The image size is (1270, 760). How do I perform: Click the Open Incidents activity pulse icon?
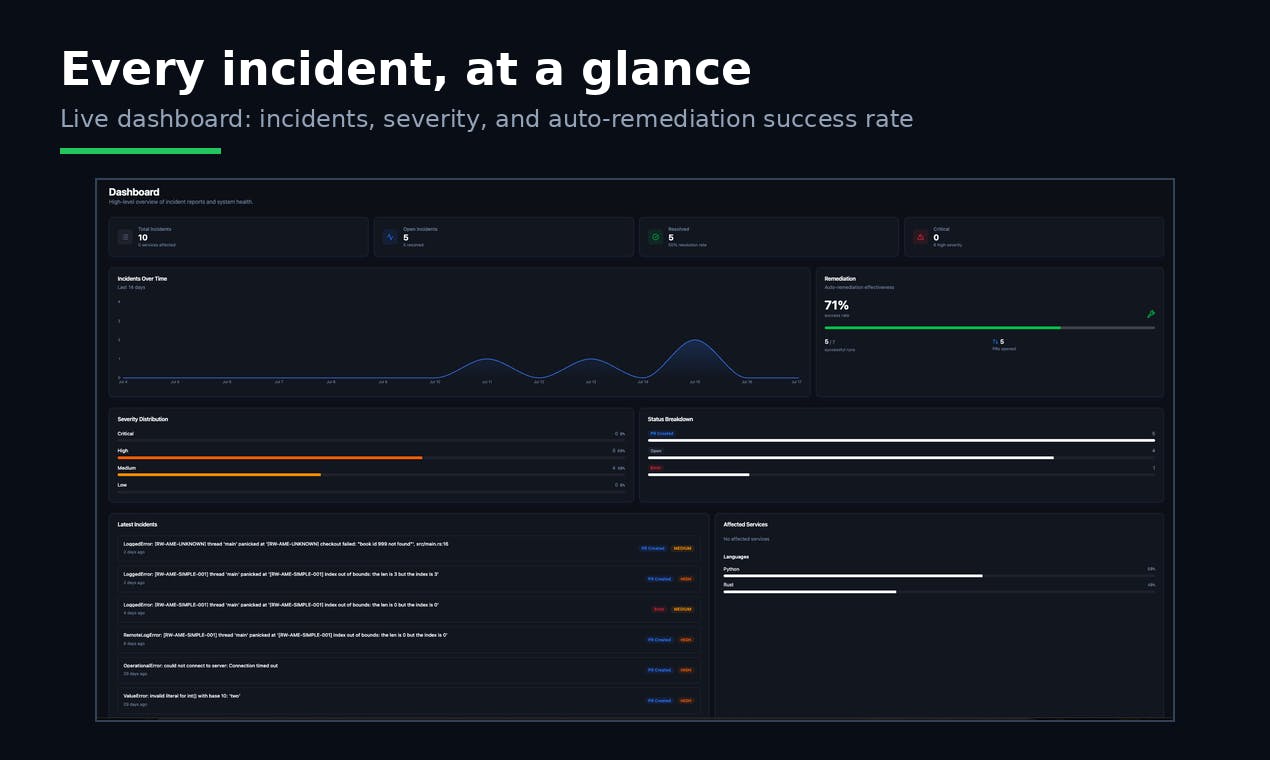[x=390, y=237]
